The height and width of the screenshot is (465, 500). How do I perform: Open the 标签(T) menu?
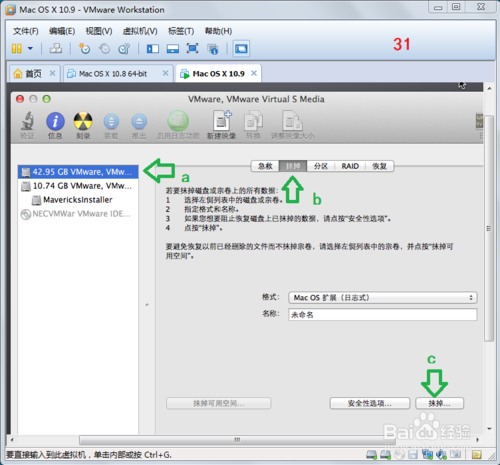click(181, 31)
